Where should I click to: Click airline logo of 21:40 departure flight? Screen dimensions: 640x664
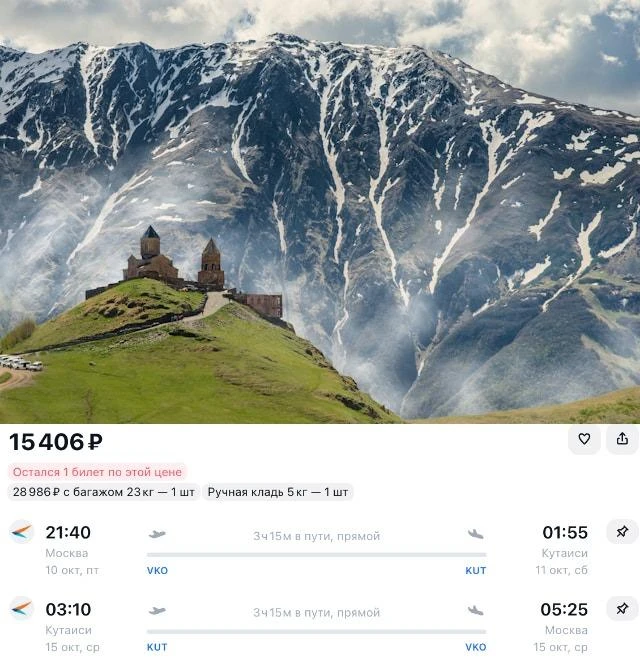click(x=22, y=531)
